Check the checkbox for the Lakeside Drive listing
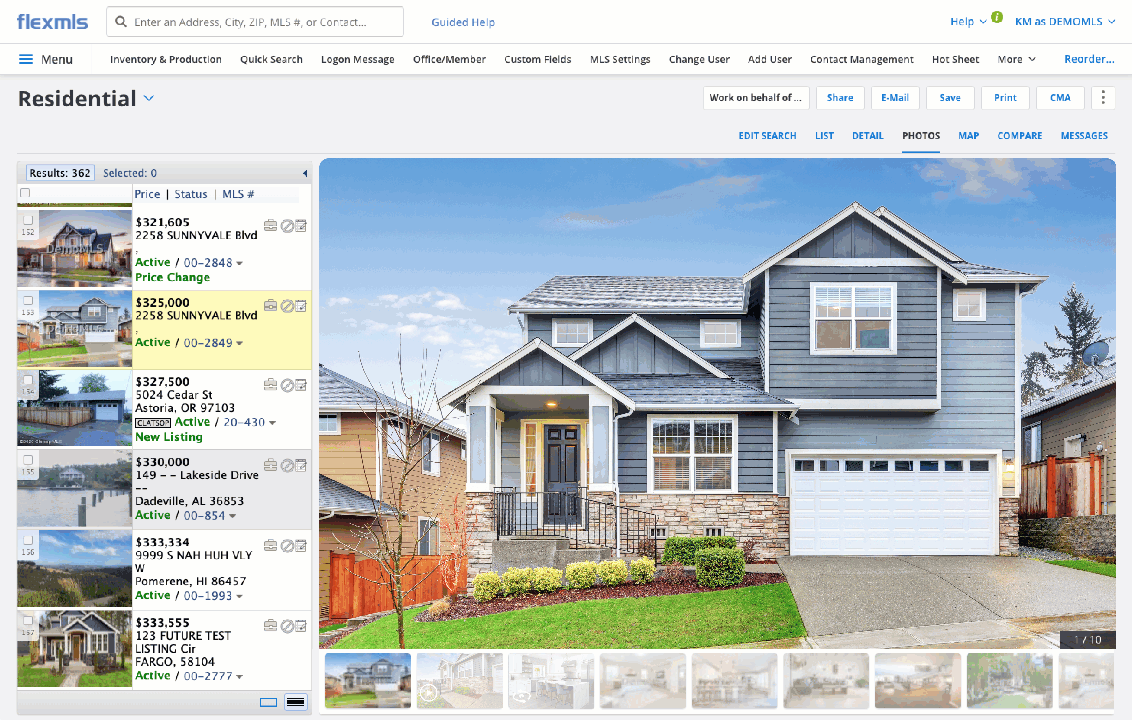Viewport: 1132px width, 720px height. 27,460
